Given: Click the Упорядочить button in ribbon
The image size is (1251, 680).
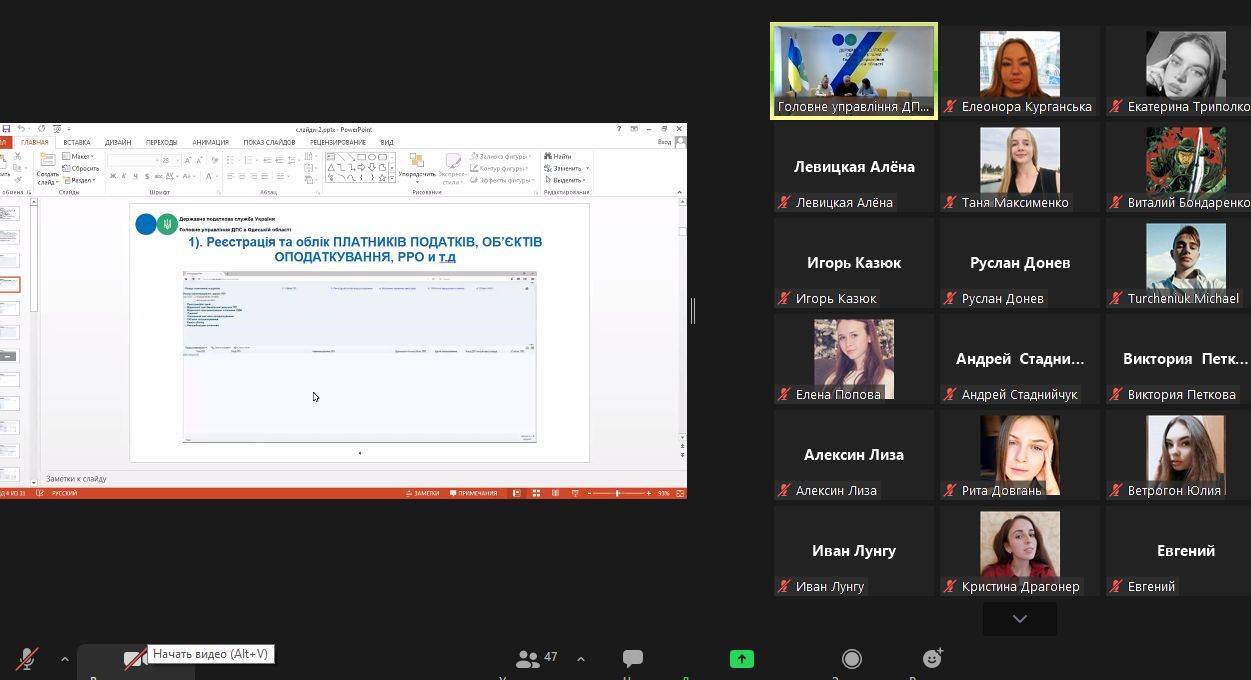Looking at the screenshot, I should click(416, 166).
